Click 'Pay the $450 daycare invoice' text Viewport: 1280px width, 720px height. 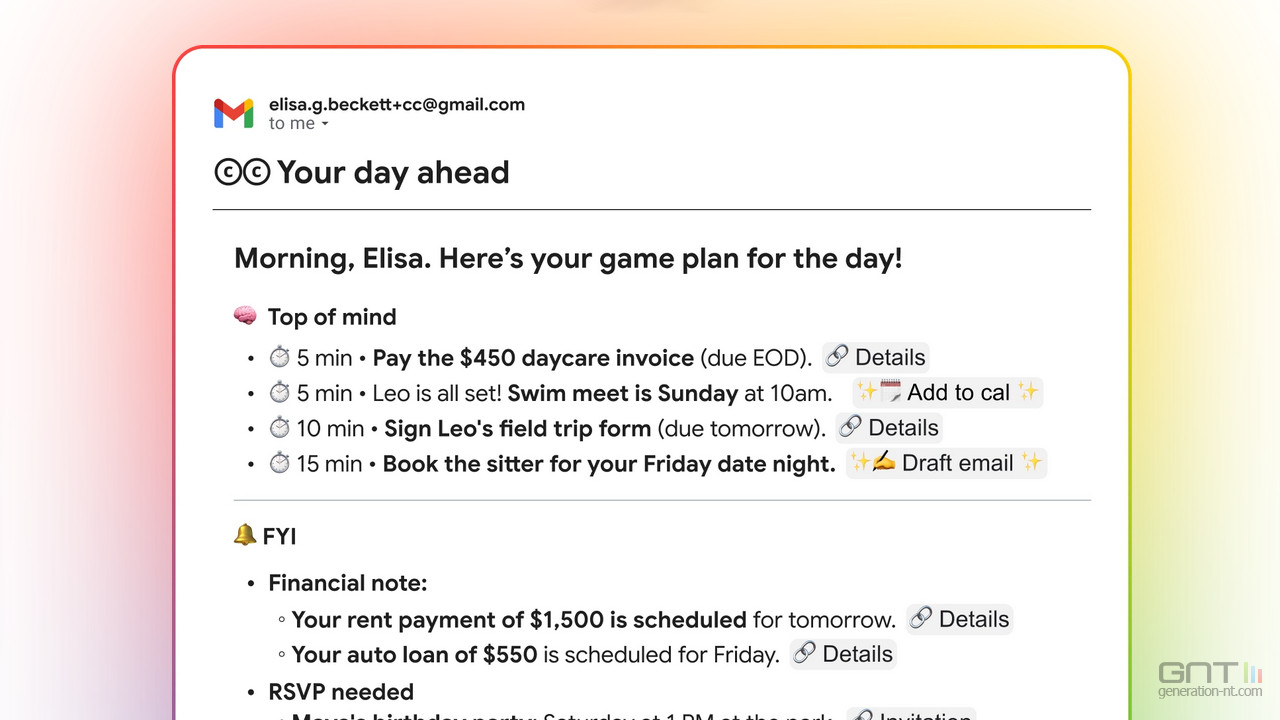pyautogui.click(x=533, y=358)
